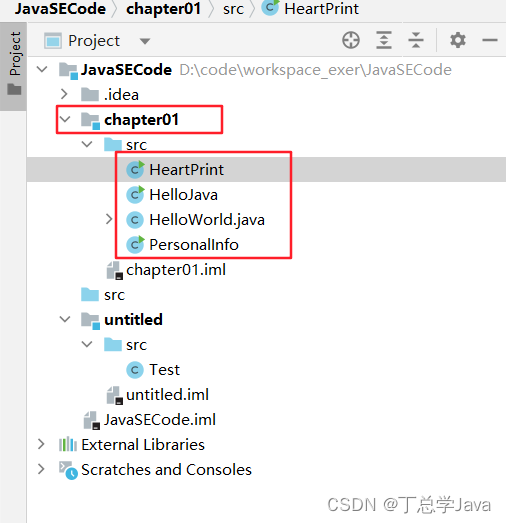Click the External Libraries bar-chart icon
The height and width of the screenshot is (523, 506).
(x=68, y=444)
